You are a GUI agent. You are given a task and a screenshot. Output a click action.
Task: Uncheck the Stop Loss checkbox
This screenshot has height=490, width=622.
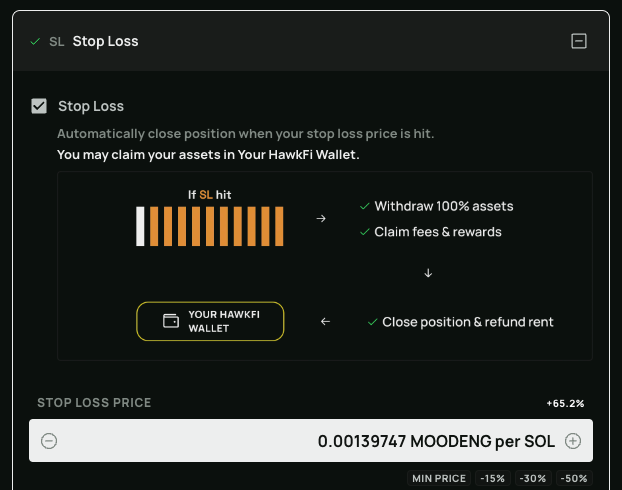coord(39,106)
